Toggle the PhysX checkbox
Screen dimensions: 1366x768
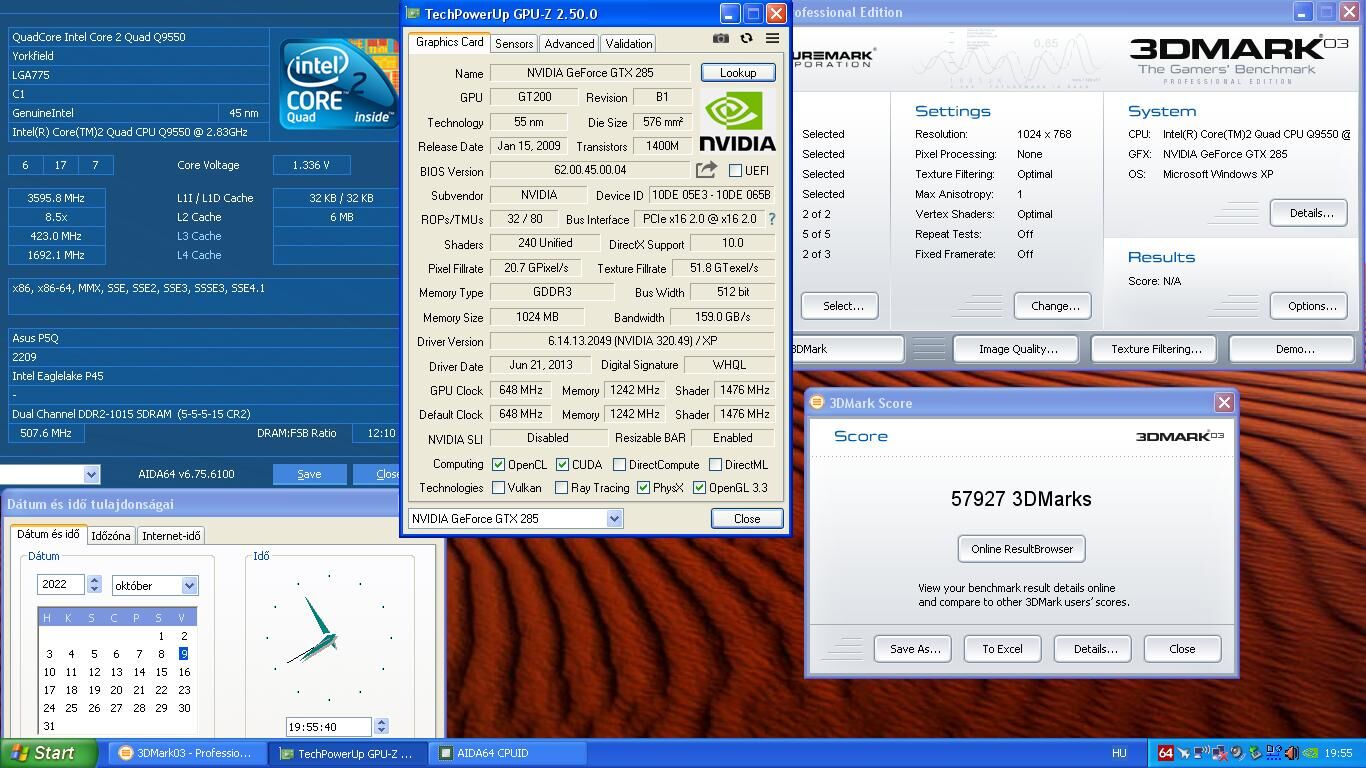pyautogui.click(x=643, y=488)
